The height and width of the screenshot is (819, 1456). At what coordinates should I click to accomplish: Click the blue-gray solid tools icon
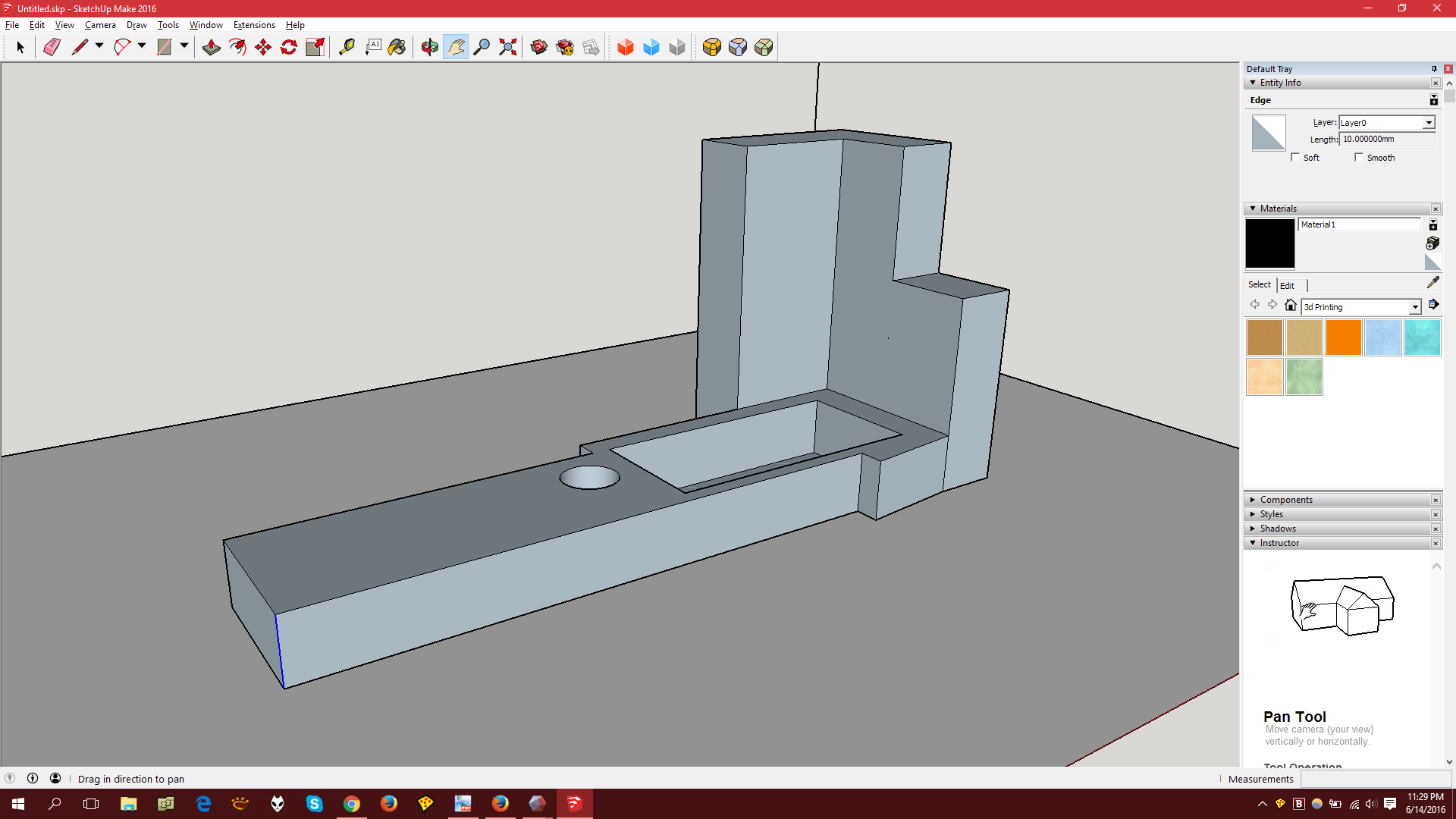738,47
